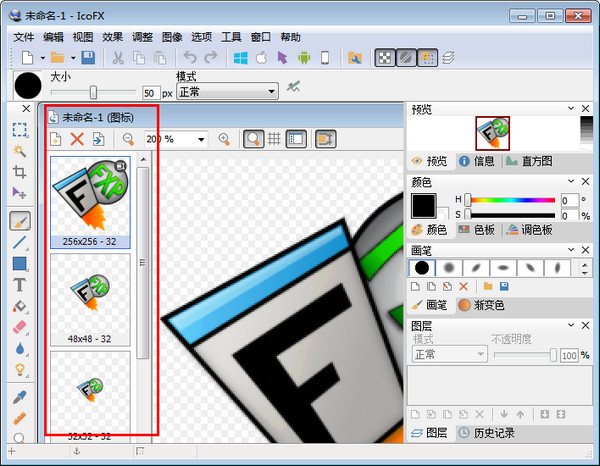Delete the selected image with the red X
600x466 pixels.
(x=77, y=139)
